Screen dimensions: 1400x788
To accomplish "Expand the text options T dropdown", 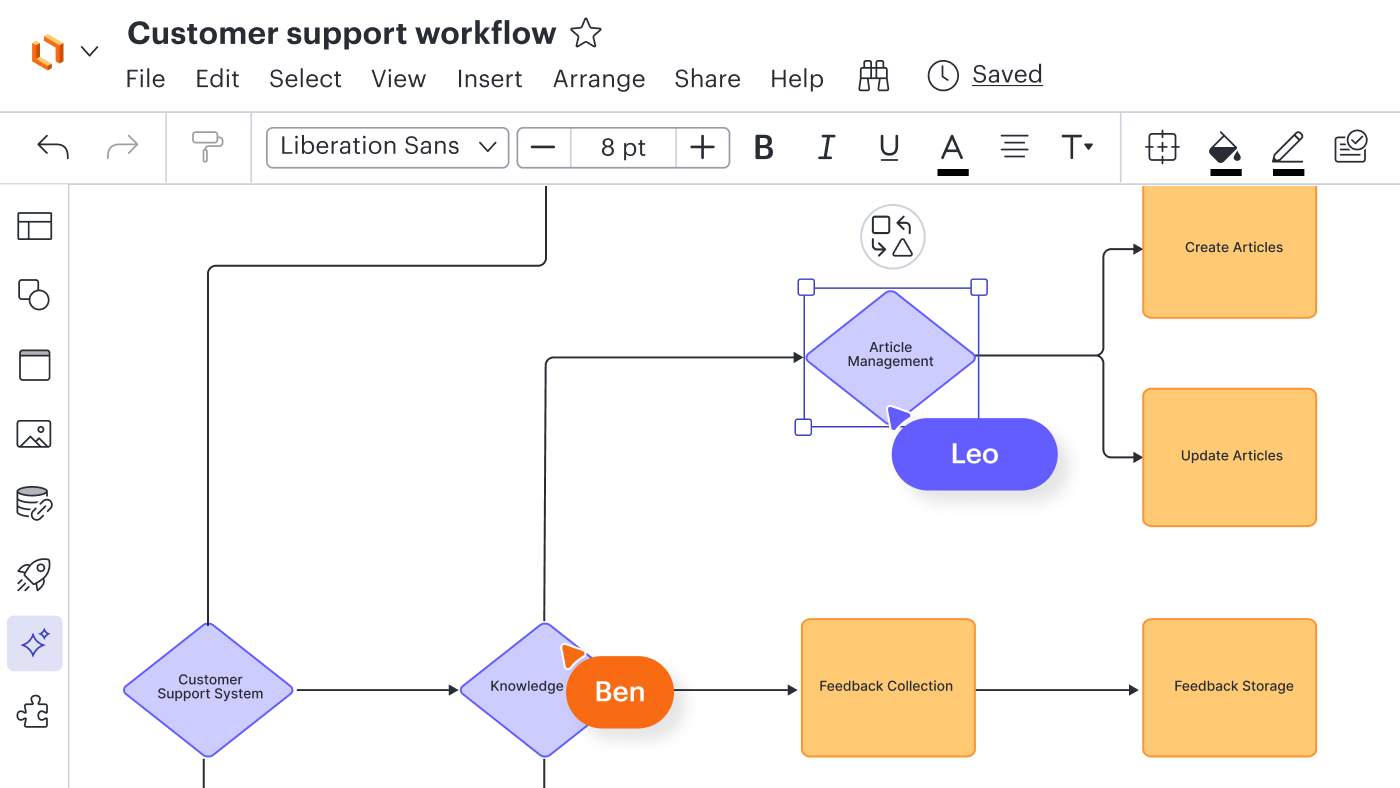I will pos(1076,148).
